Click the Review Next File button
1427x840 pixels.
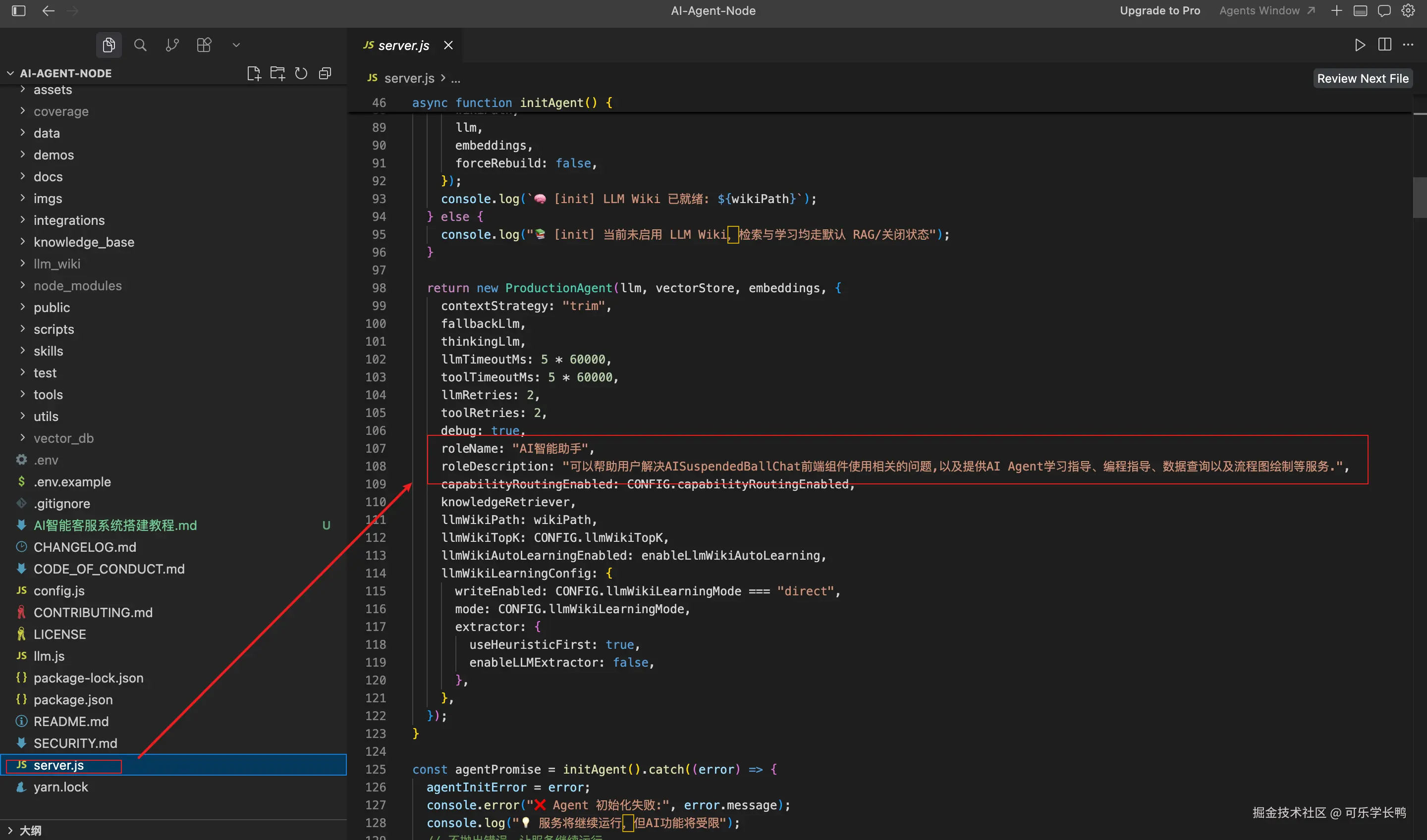1363,79
